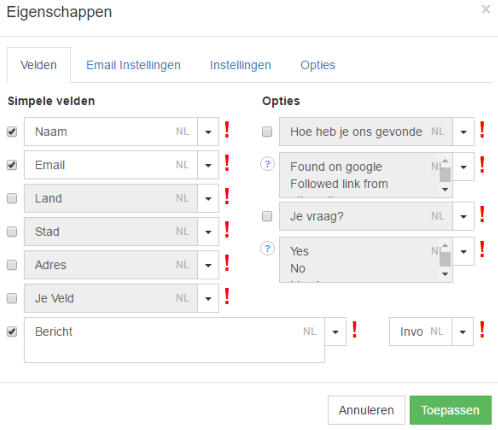Image resolution: width=498 pixels, height=430 pixels.
Task: Click the help question mark beside Yes/No list
Action: [x=267, y=249]
